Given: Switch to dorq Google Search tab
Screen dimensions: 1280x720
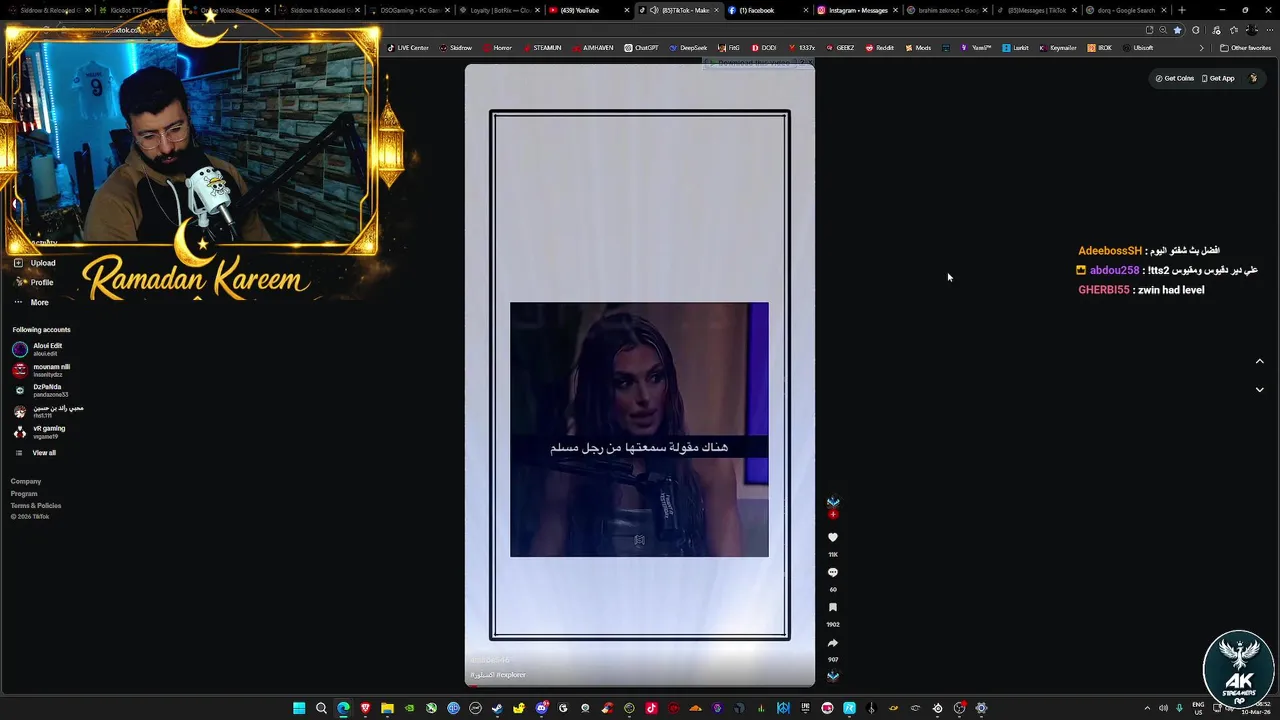Looking at the screenshot, I should coord(1125,10).
